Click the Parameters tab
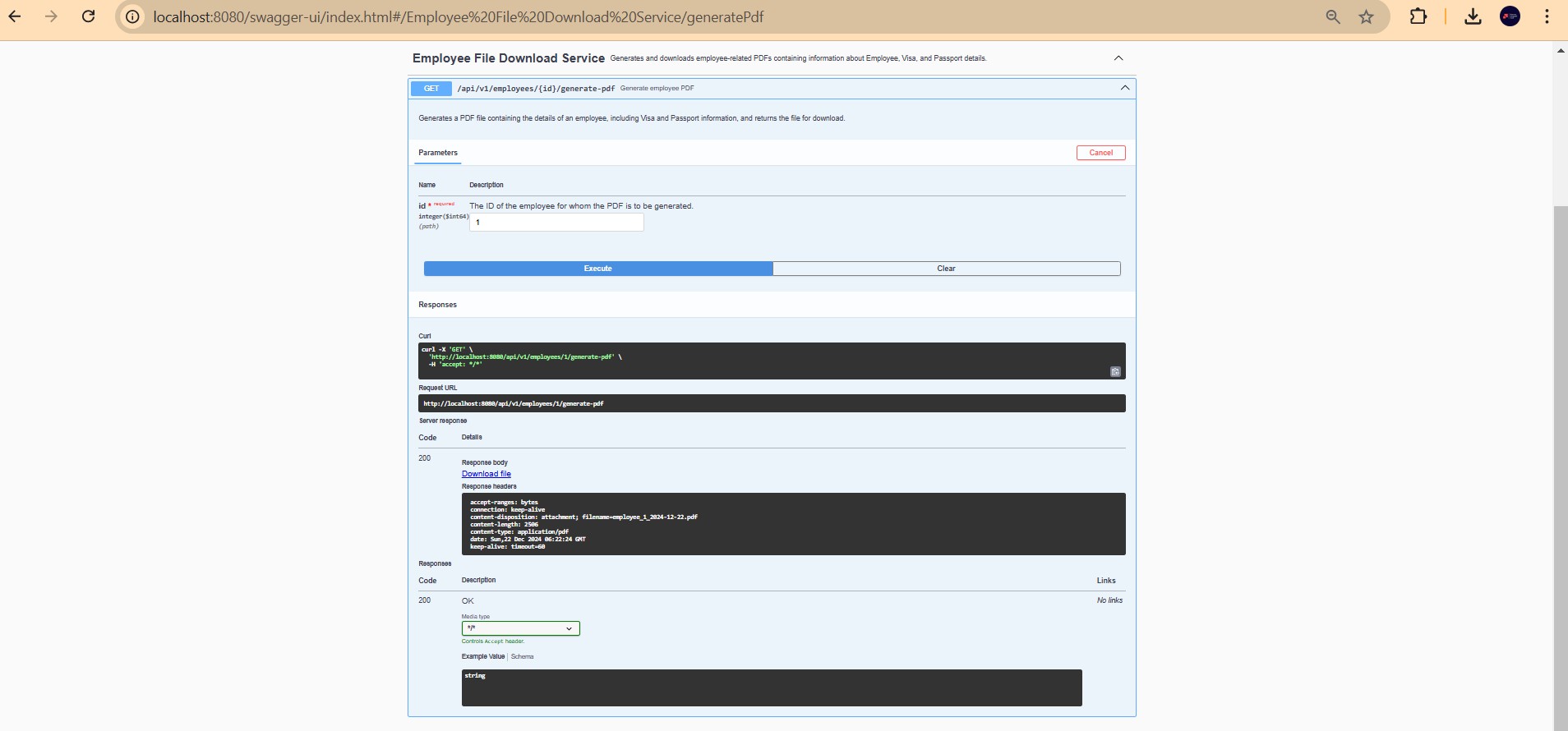Image resolution: width=1568 pixels, height=731 pixels. click(x=438, y=153)
